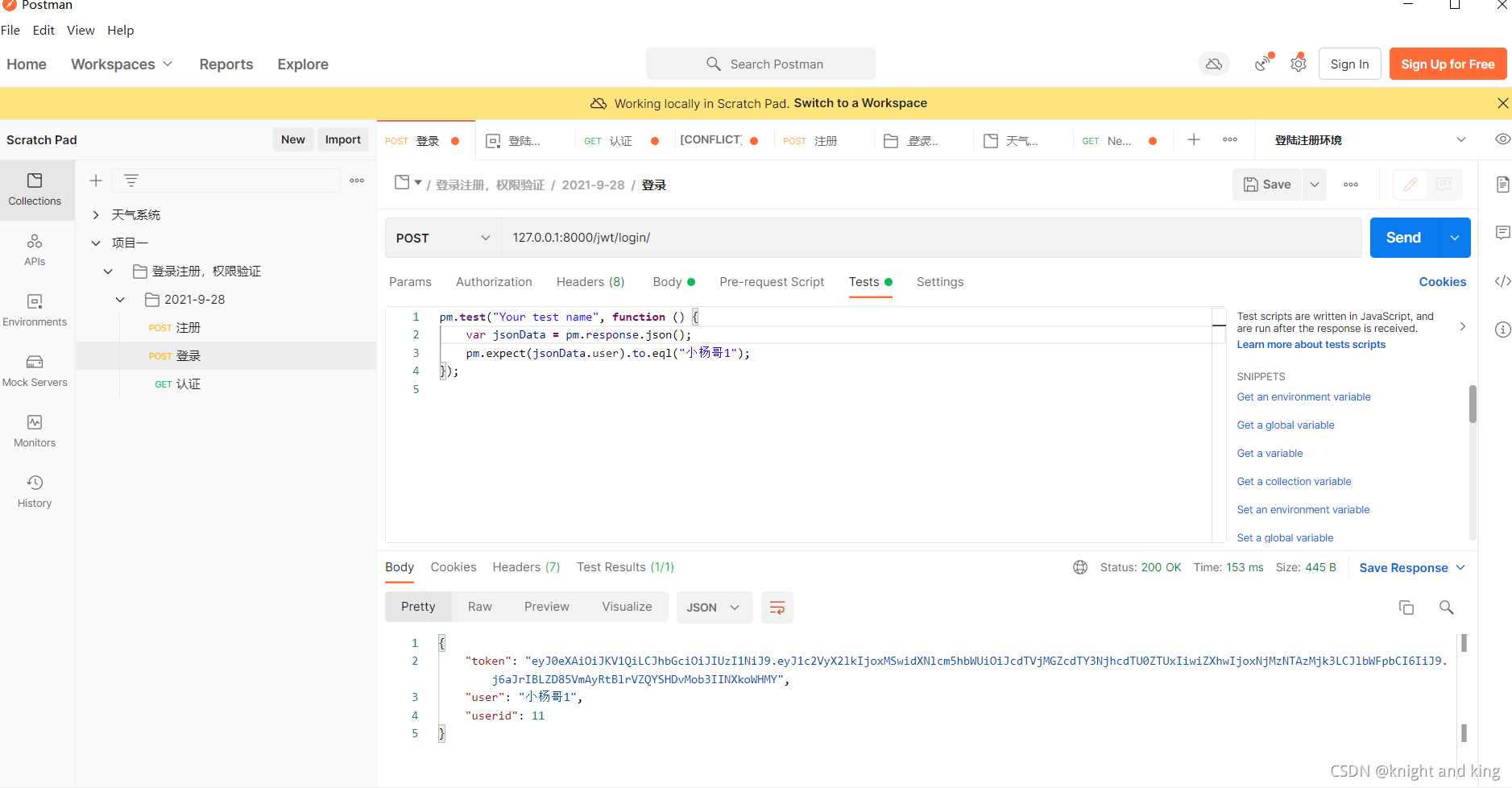Switch to the Params tab
The image size is (1512, 788).
[410, 281]
